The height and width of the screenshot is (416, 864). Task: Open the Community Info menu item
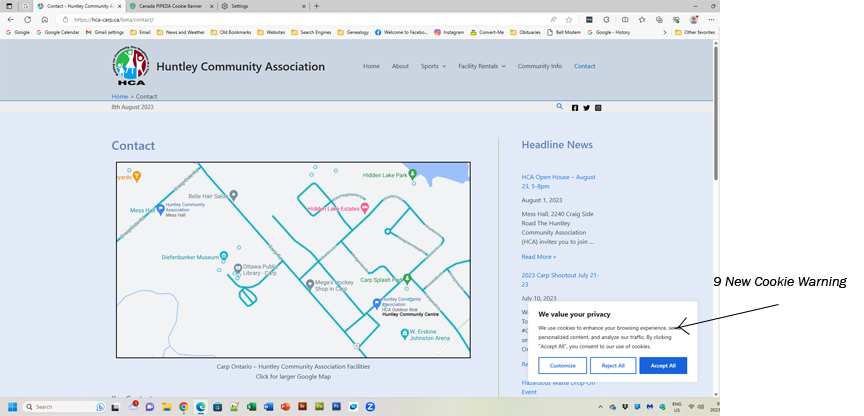coord(539,66)
